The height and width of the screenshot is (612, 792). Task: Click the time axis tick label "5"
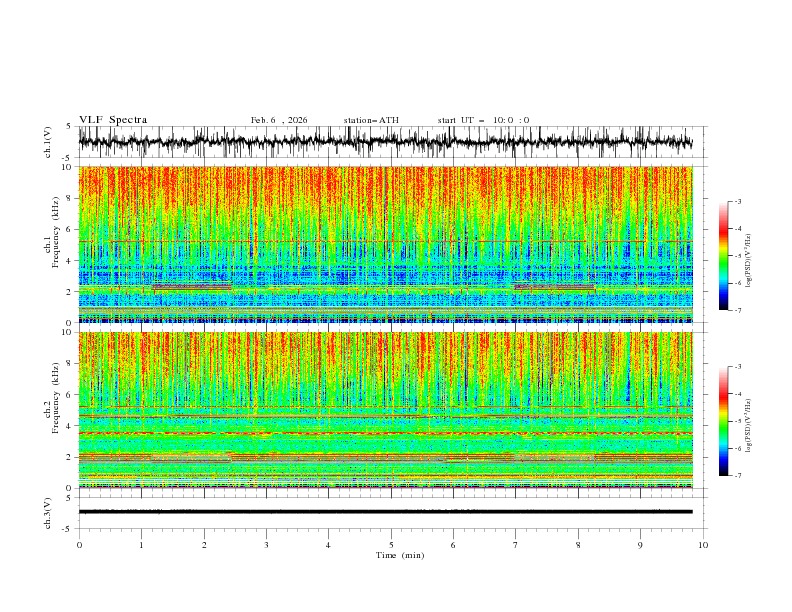coord(391,545)
